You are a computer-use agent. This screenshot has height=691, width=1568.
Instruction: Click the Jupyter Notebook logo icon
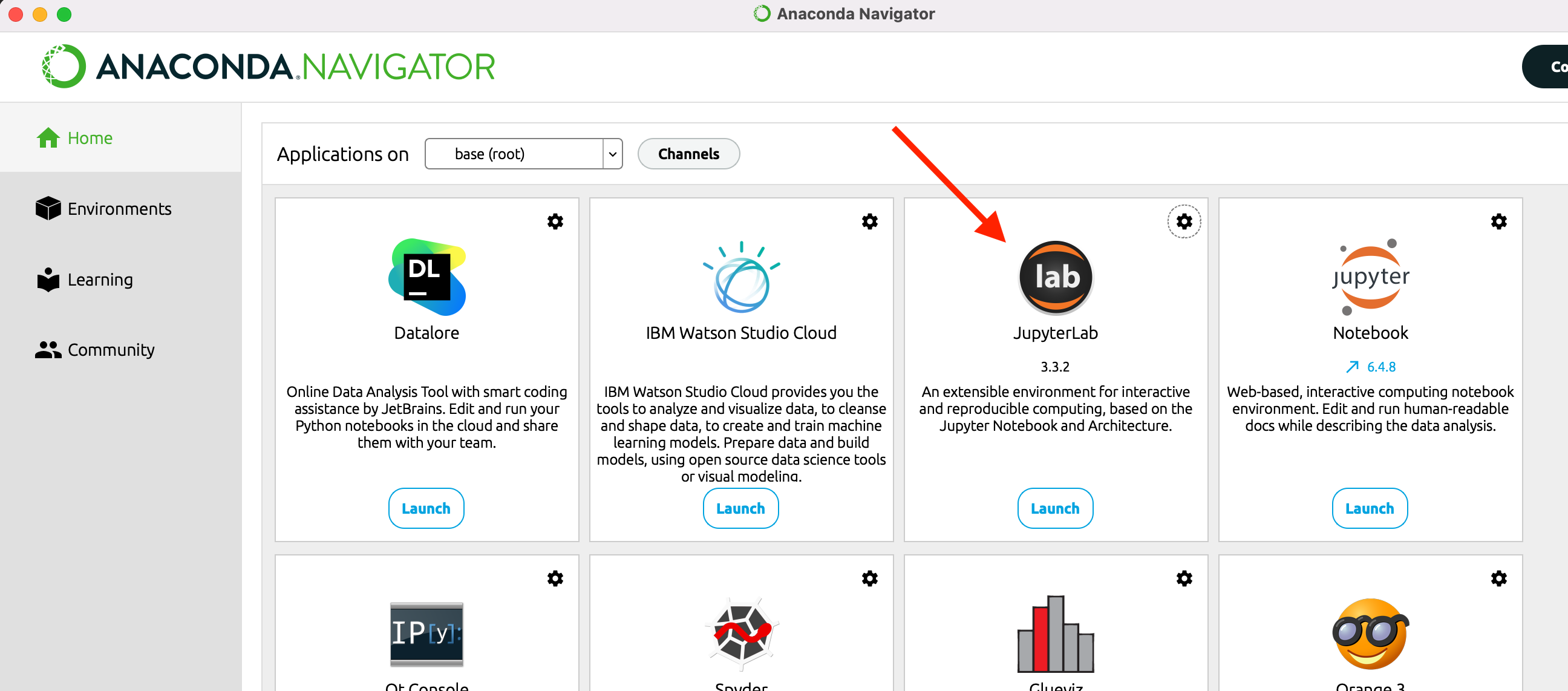[1370, 278]
